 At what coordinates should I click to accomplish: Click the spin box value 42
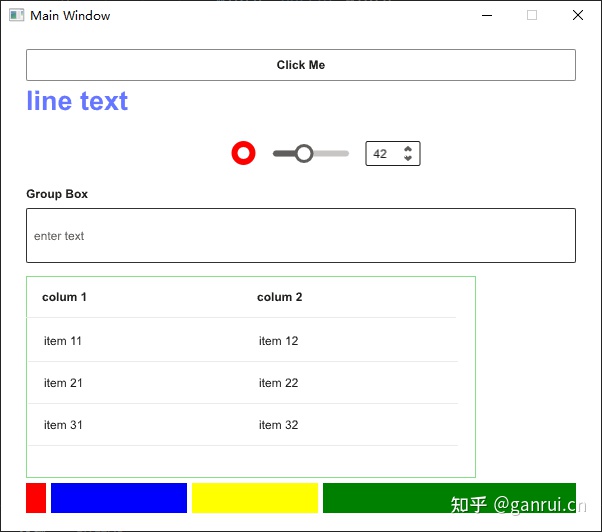click(381, 154)
